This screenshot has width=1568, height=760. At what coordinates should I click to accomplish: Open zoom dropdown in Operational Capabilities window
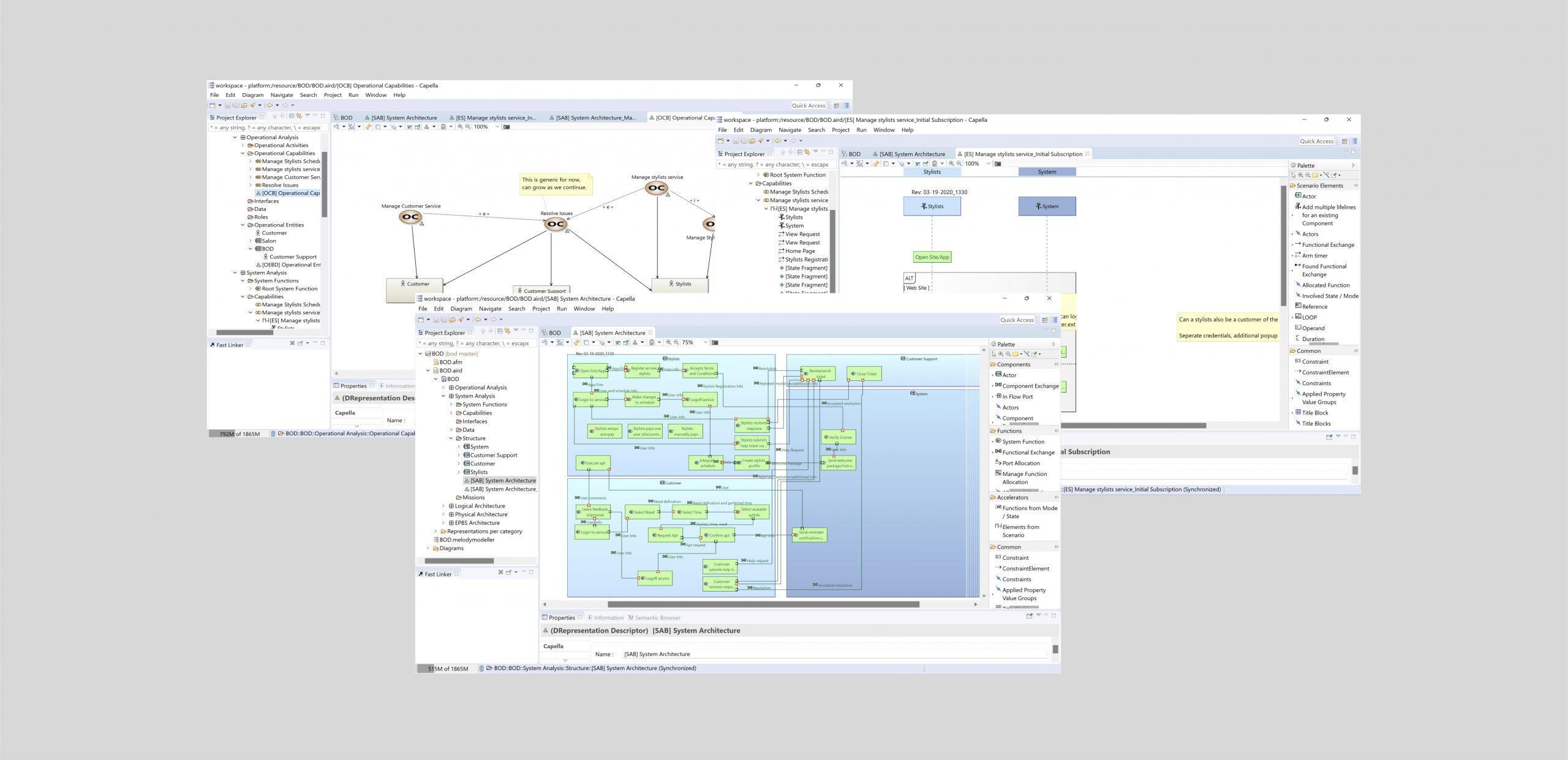(x=497, y=127)
